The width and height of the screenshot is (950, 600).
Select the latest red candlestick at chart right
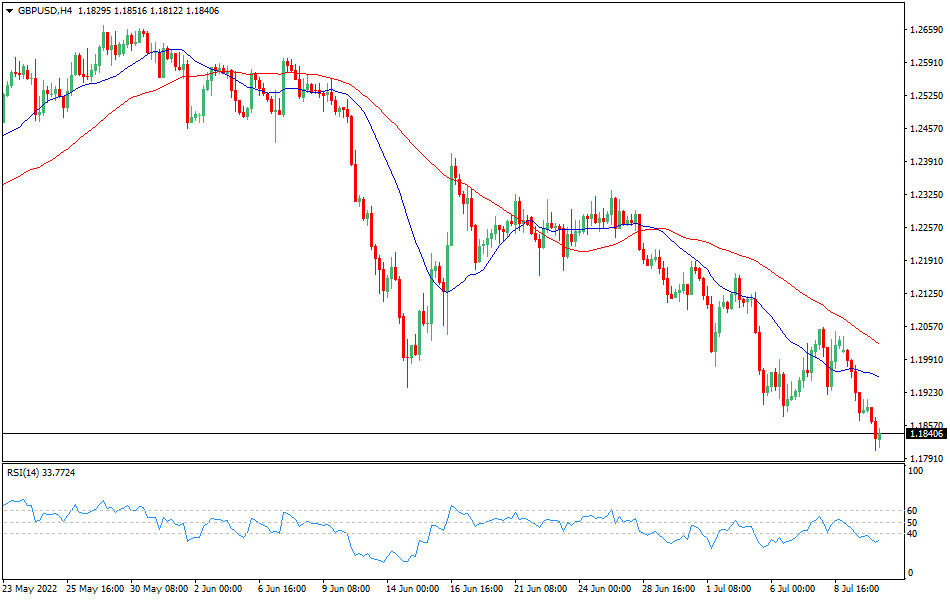pyautogui.click(x=875, y=427)
